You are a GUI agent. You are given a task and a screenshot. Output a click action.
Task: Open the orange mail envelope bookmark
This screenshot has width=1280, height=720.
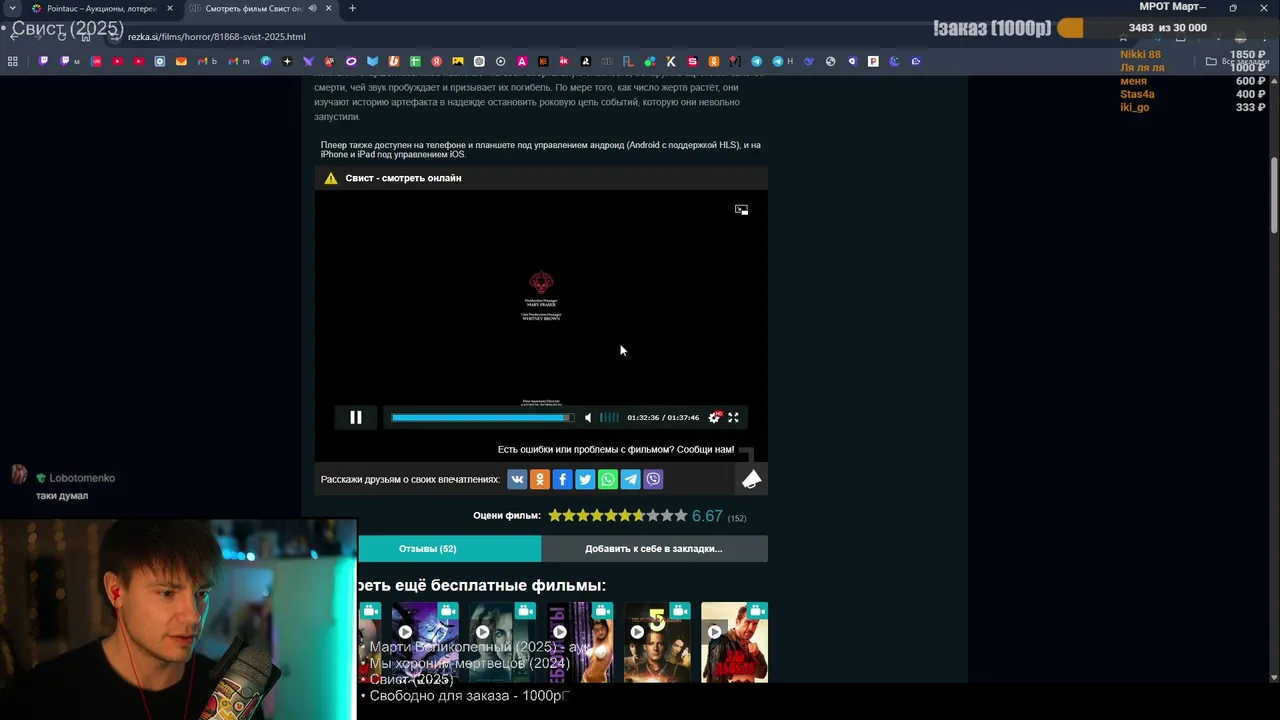coord(181,61)
